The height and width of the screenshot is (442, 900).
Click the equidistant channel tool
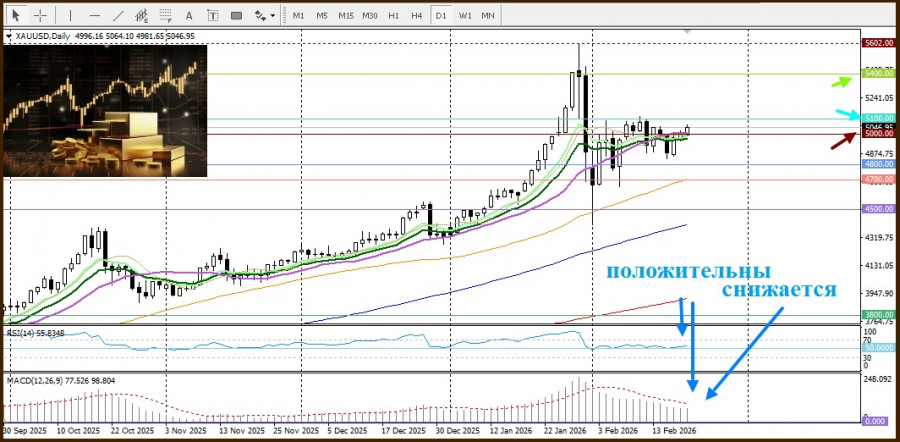(141, 15)
